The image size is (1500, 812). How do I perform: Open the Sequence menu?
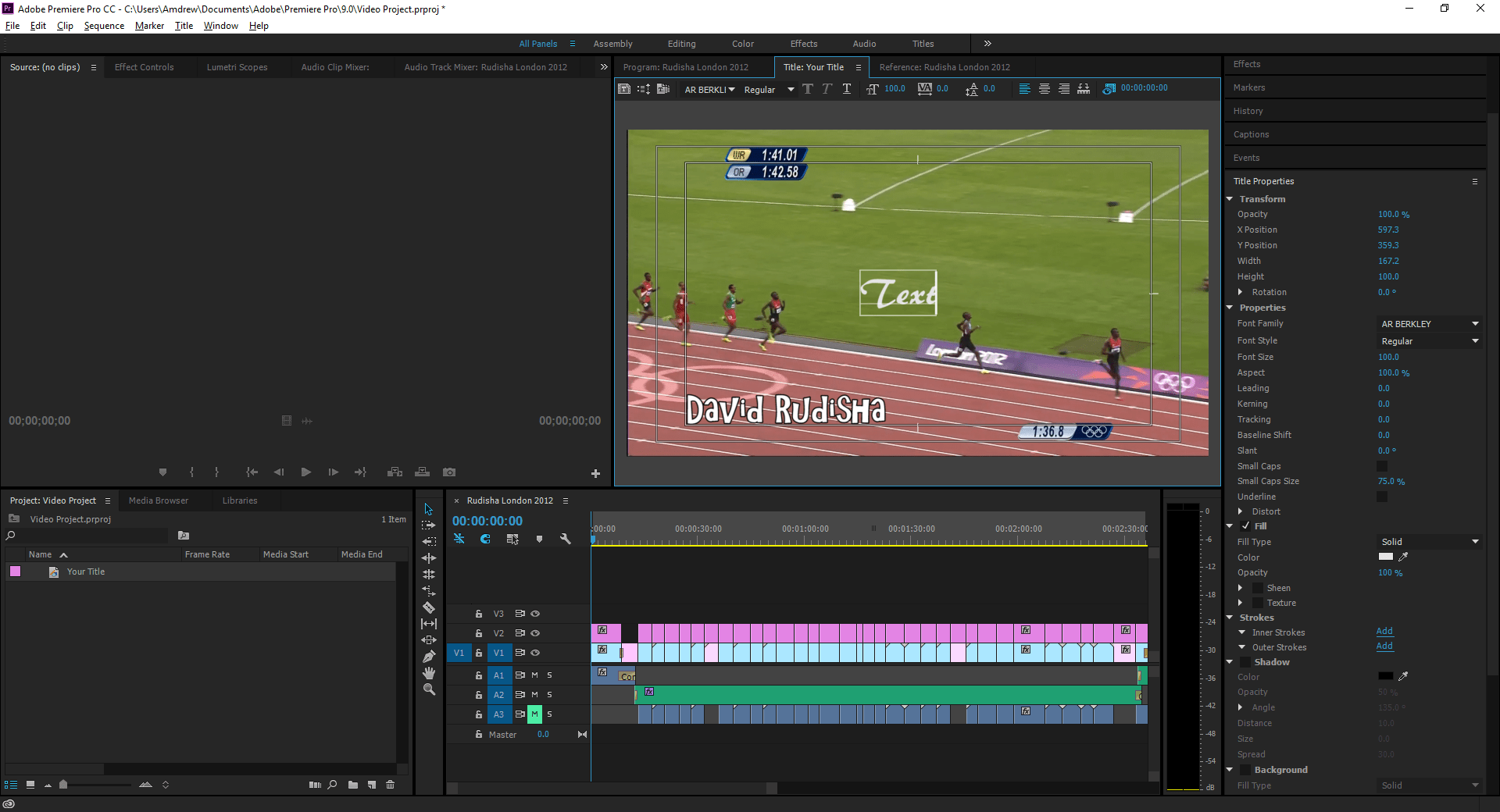pyautogui.click(x=104, y=26)
